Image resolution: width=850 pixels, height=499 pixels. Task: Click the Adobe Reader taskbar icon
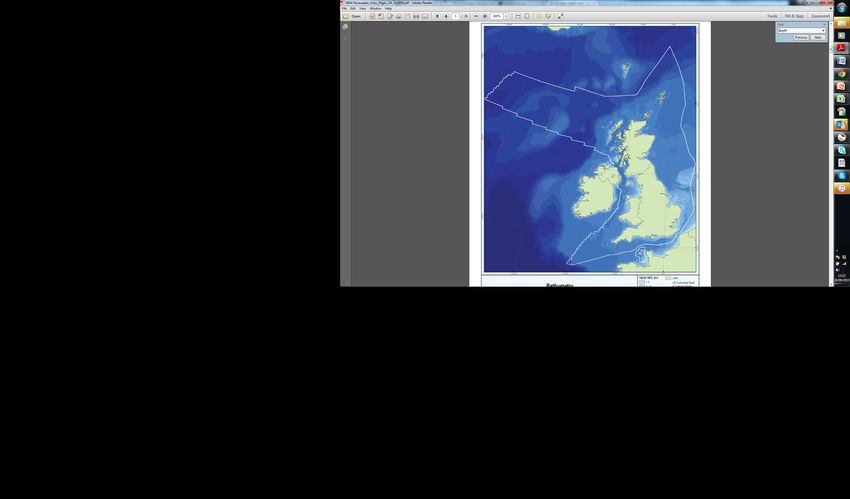click(x=841, y=48)
